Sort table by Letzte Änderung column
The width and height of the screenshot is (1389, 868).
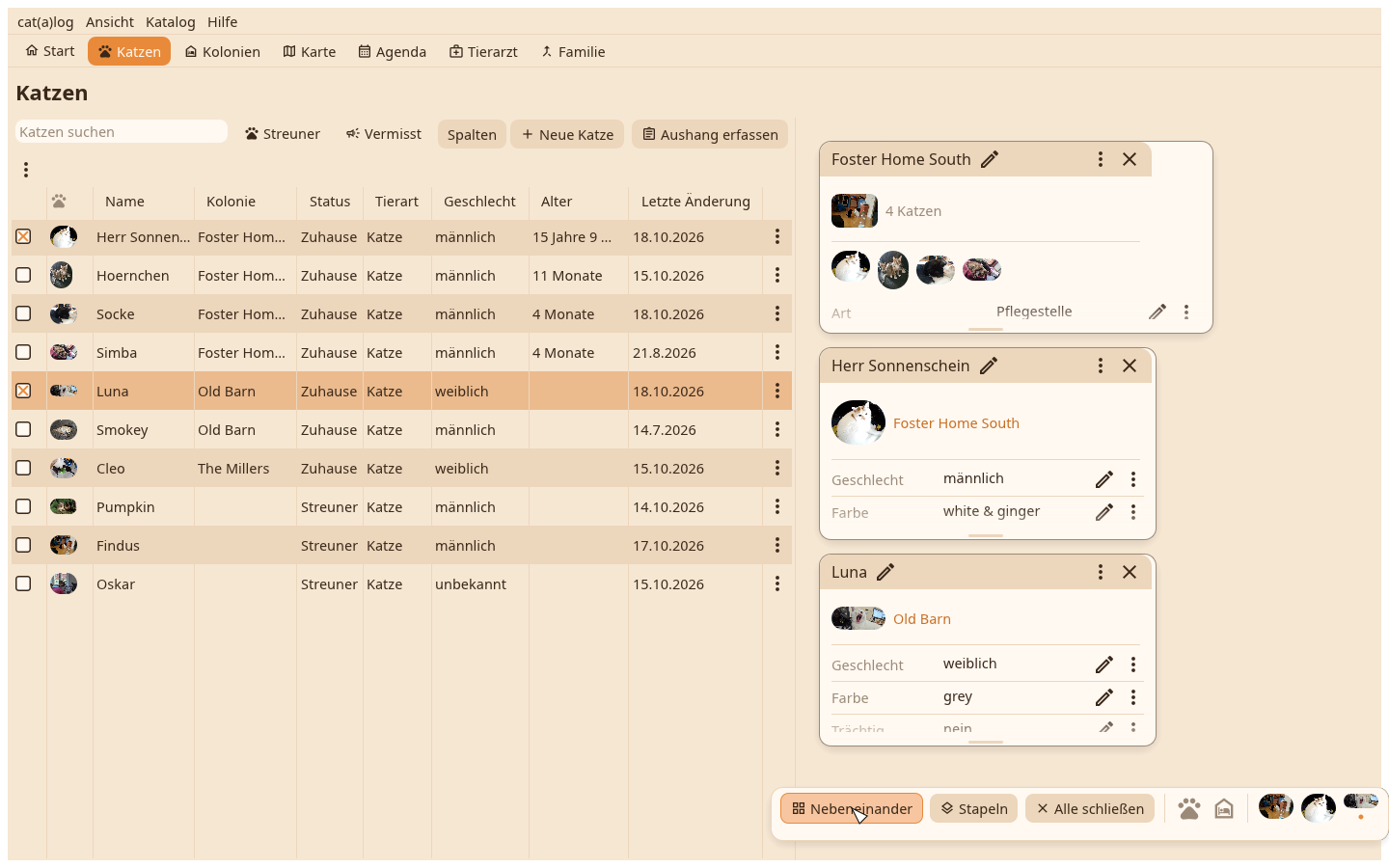[695, 202]
